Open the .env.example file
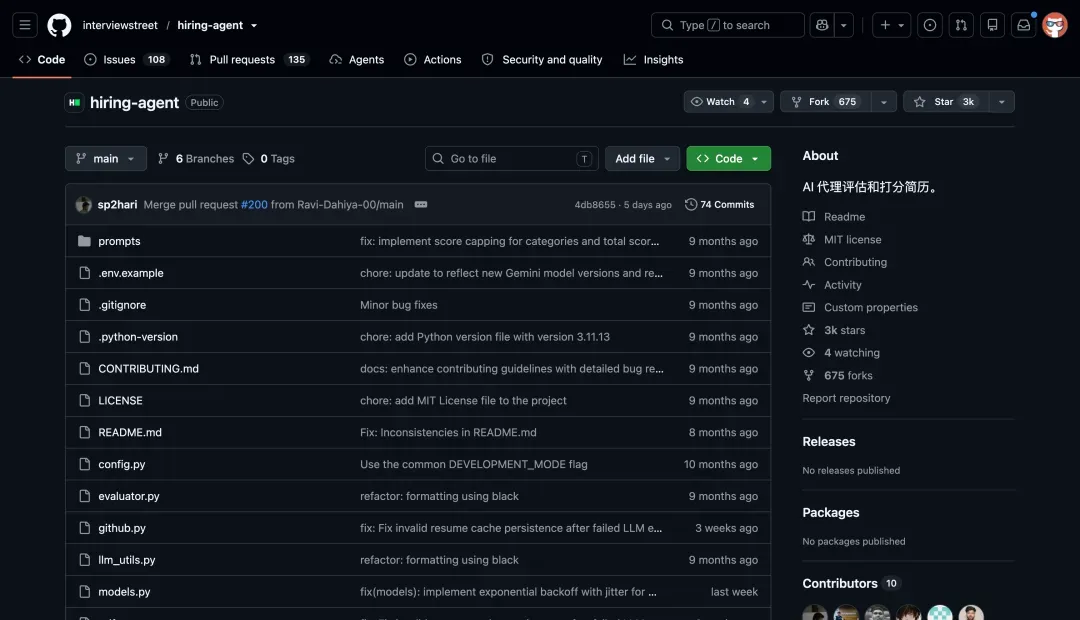This screenshot has height=620, width=1080. pos(131,273)
